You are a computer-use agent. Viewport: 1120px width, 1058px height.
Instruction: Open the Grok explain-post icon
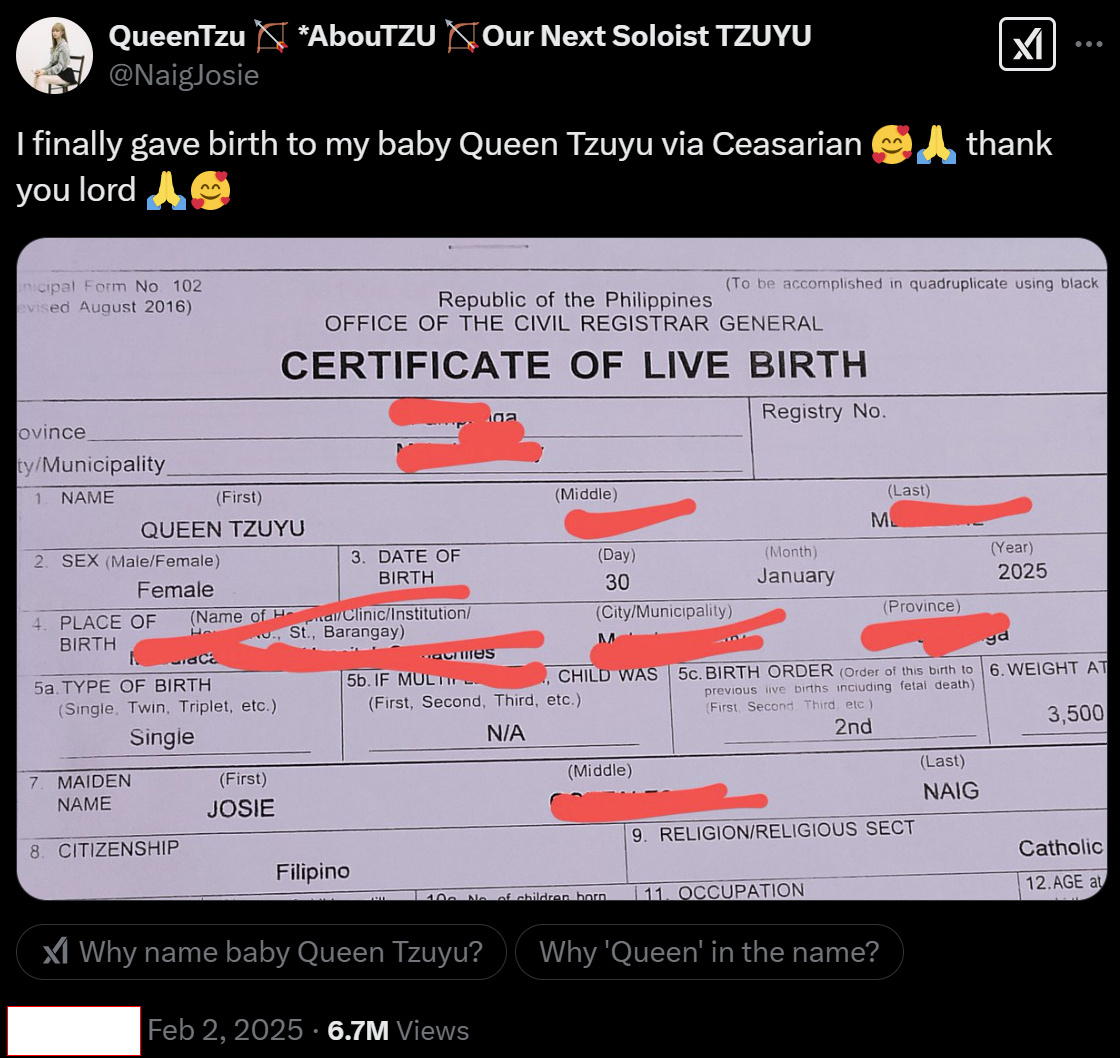pyautogui.click(x=1026, y=44)
